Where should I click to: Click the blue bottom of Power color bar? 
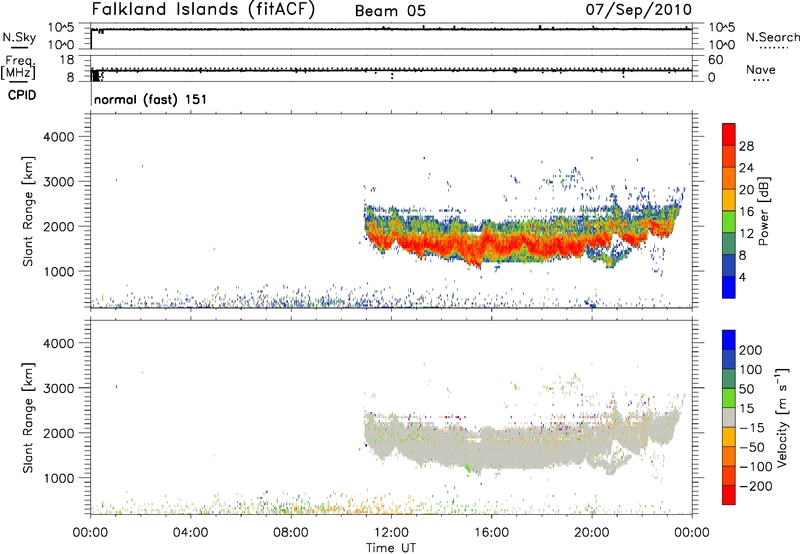tap(729, 287)
